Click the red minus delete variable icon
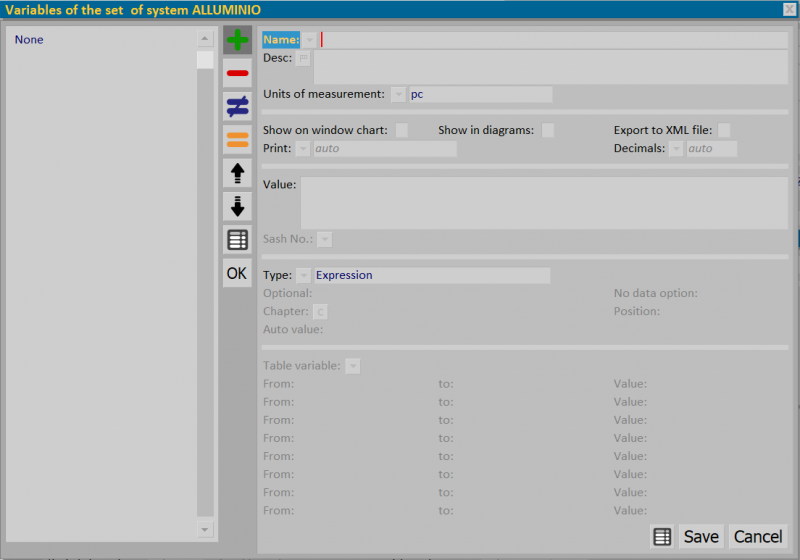Viewport: 800px width, 560px height. tap(237, 73)
